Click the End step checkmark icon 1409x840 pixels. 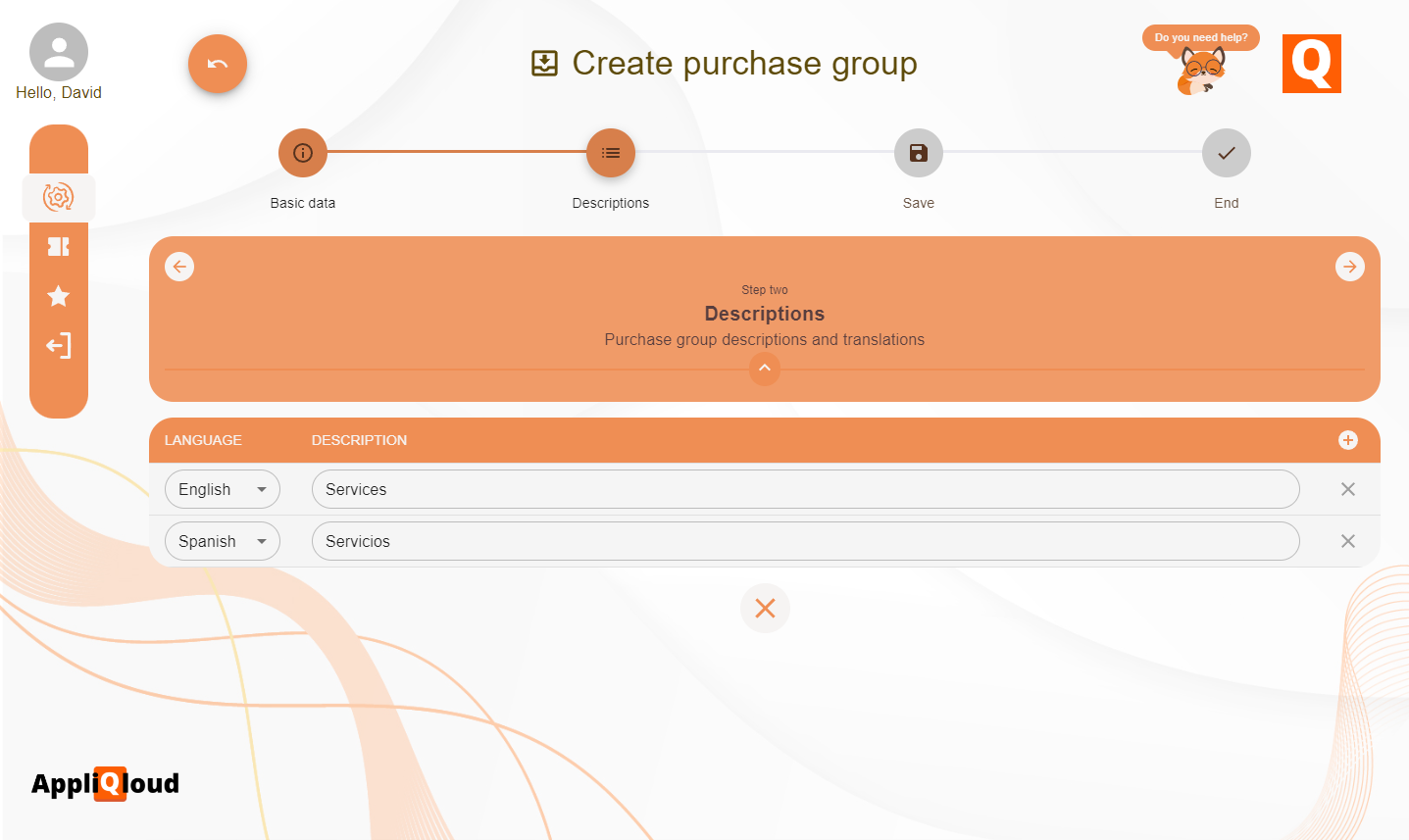(1226, 153)
